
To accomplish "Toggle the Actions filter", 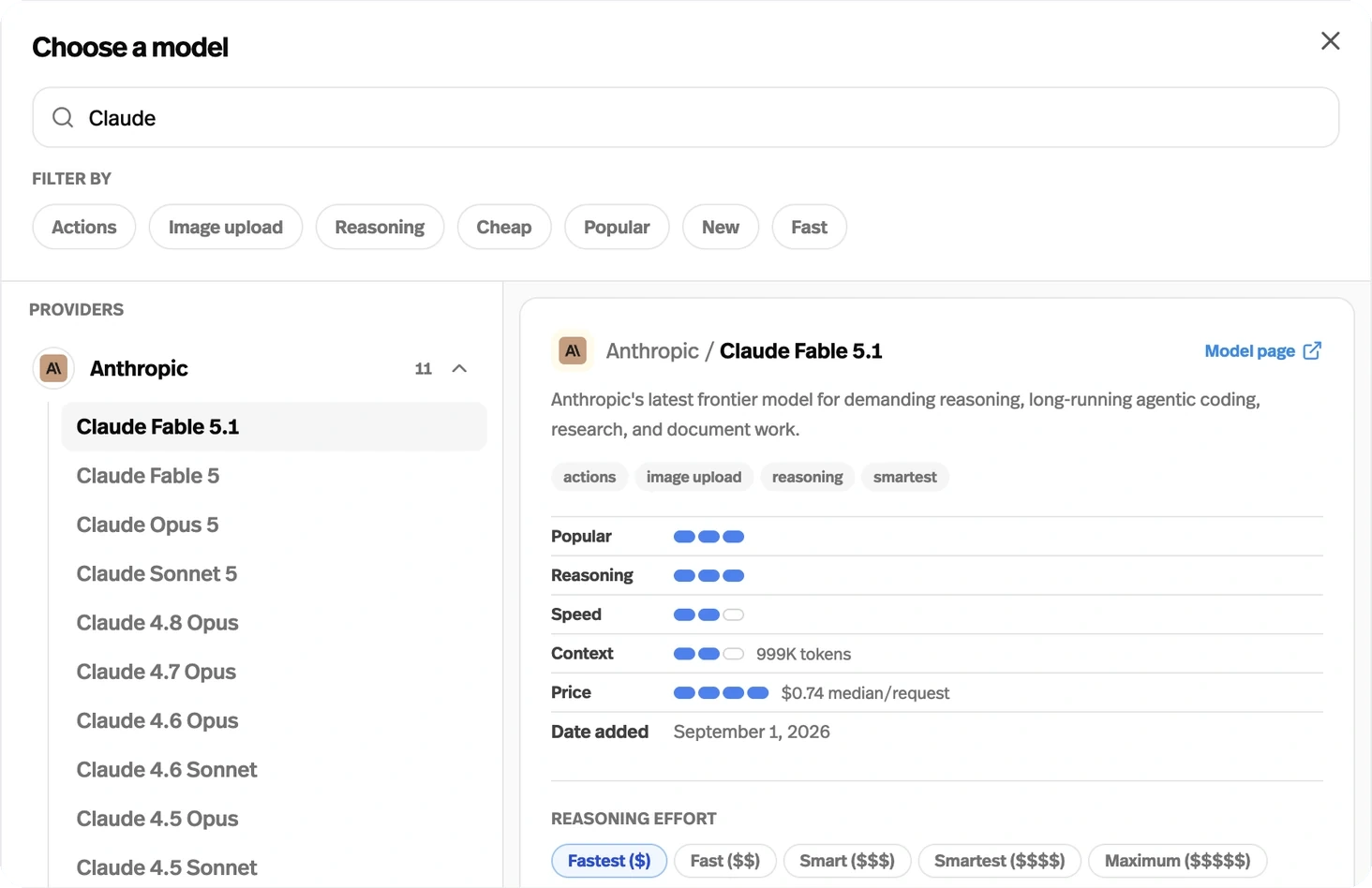I will (x=84, y=227).
